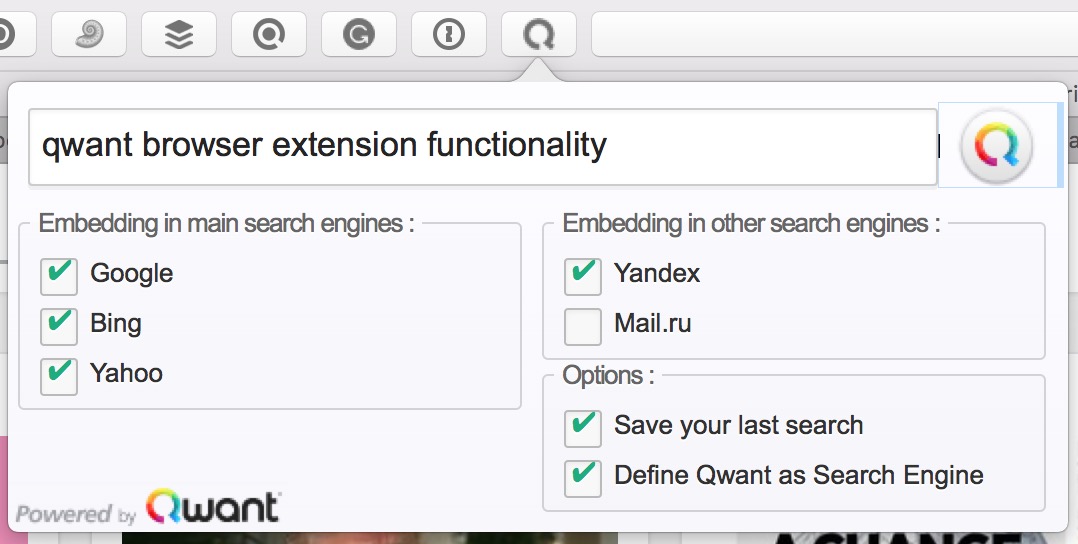
Task: Click the Qwant extension toolbar icon
Action: point(538,34)
